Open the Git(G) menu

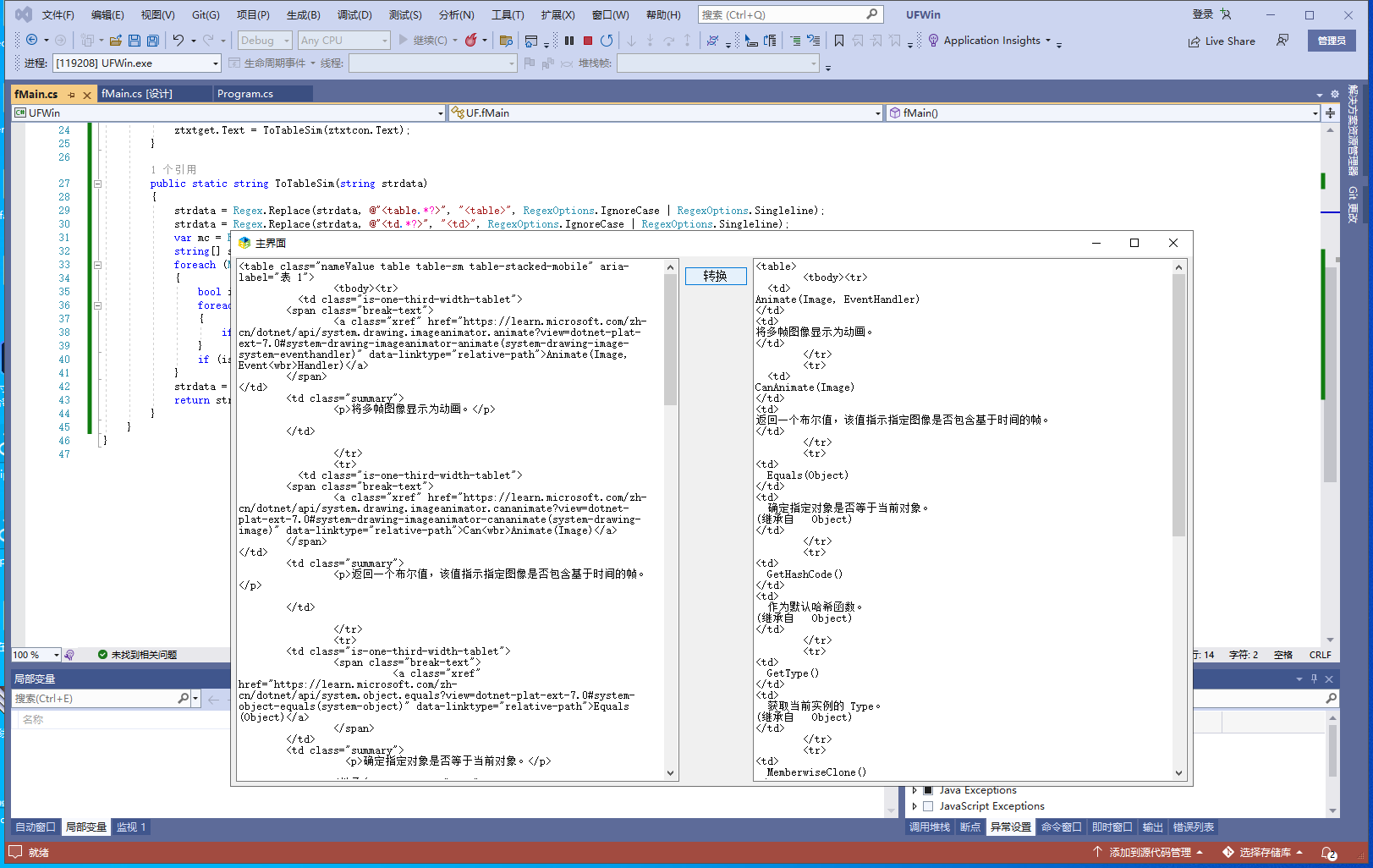tap(206, 14)
